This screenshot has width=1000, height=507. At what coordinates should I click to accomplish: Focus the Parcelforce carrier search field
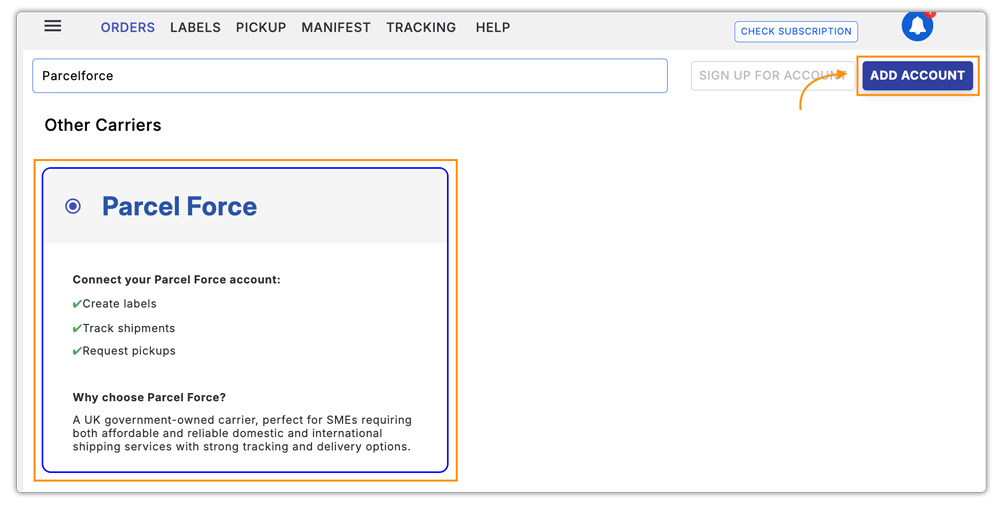click(350, 76)
